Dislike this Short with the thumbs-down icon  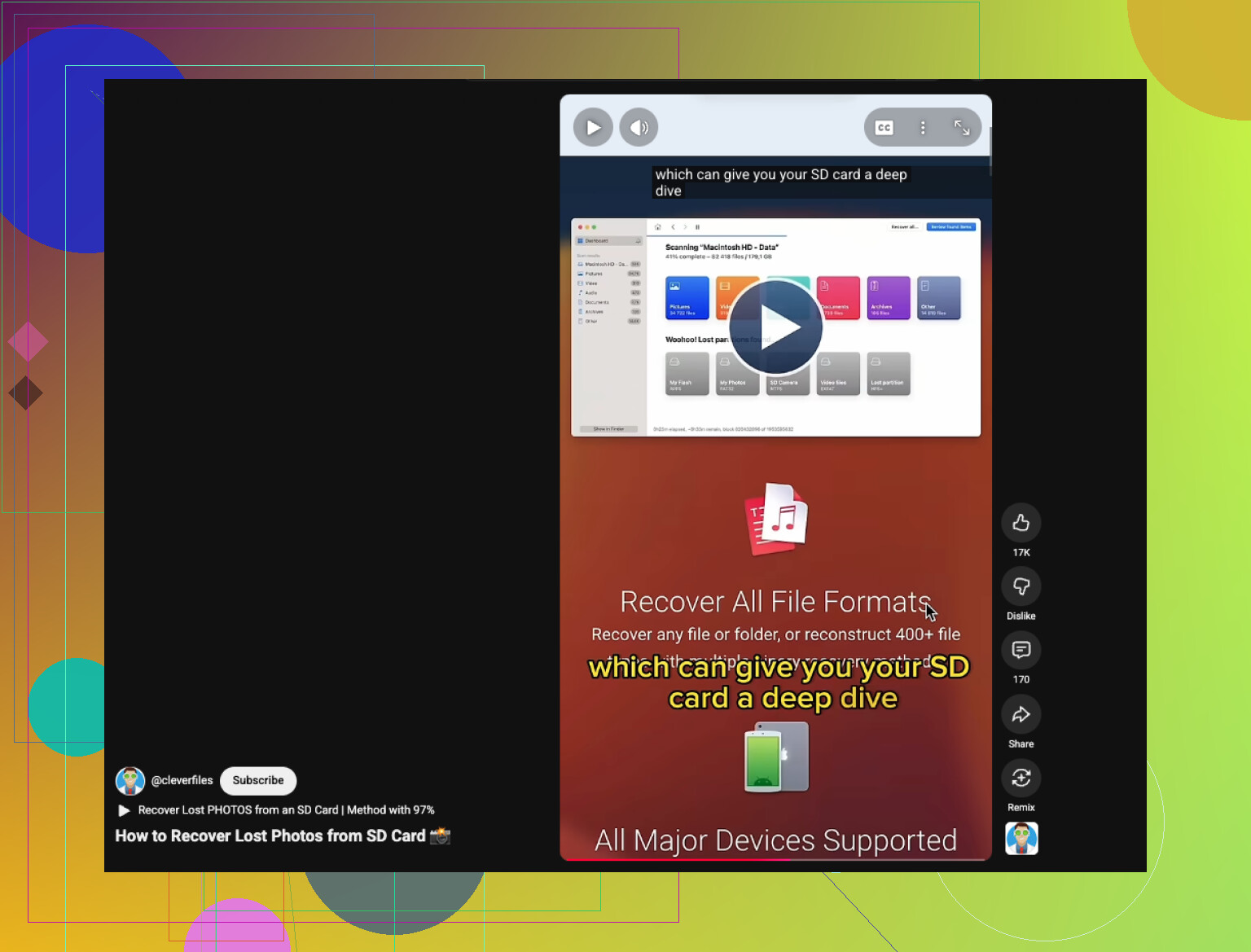click(1021, 586)
